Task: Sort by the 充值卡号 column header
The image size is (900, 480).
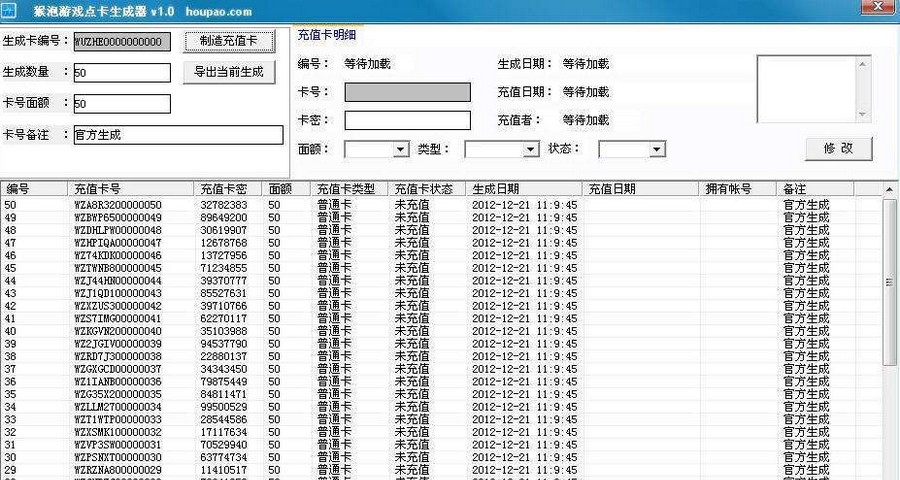Action: click(131, 189)
